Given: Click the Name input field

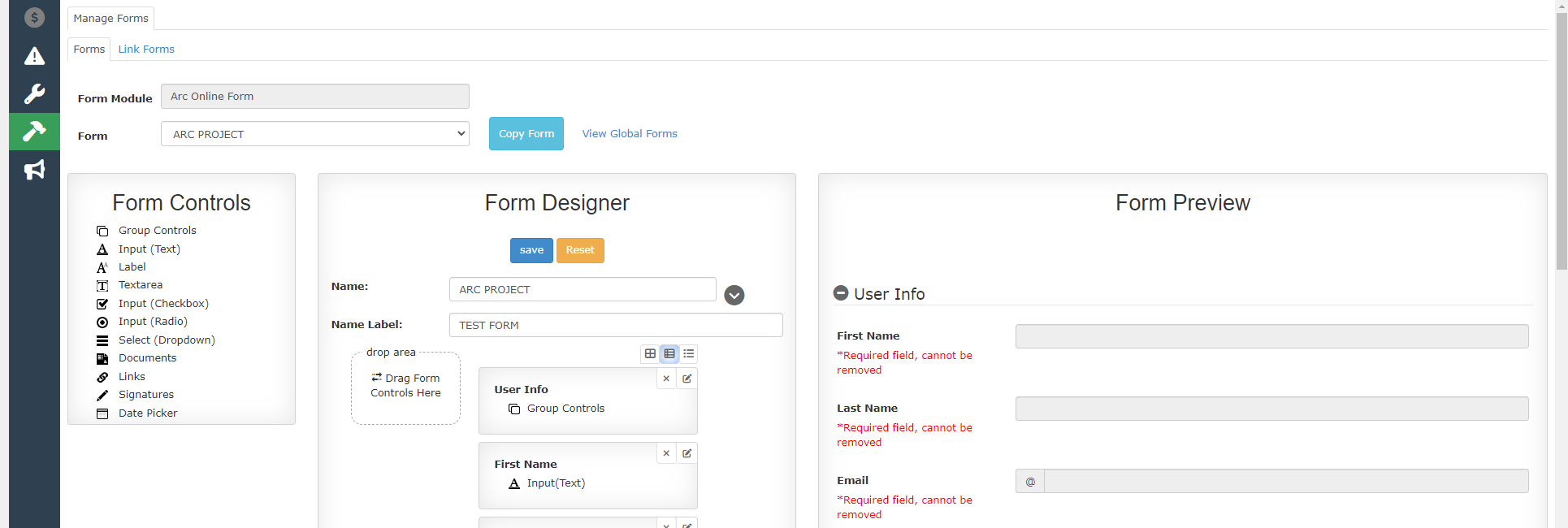Looking at the screenshot, I should 583,289.
